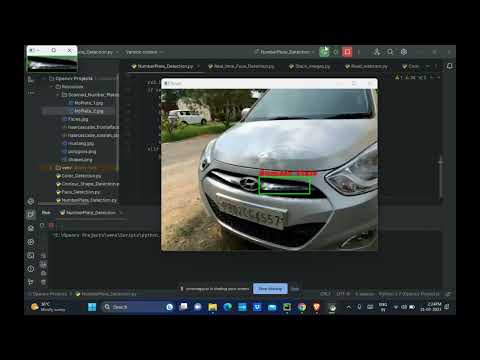Select the Run tool window icon in left sidebar

coord(31,214)
